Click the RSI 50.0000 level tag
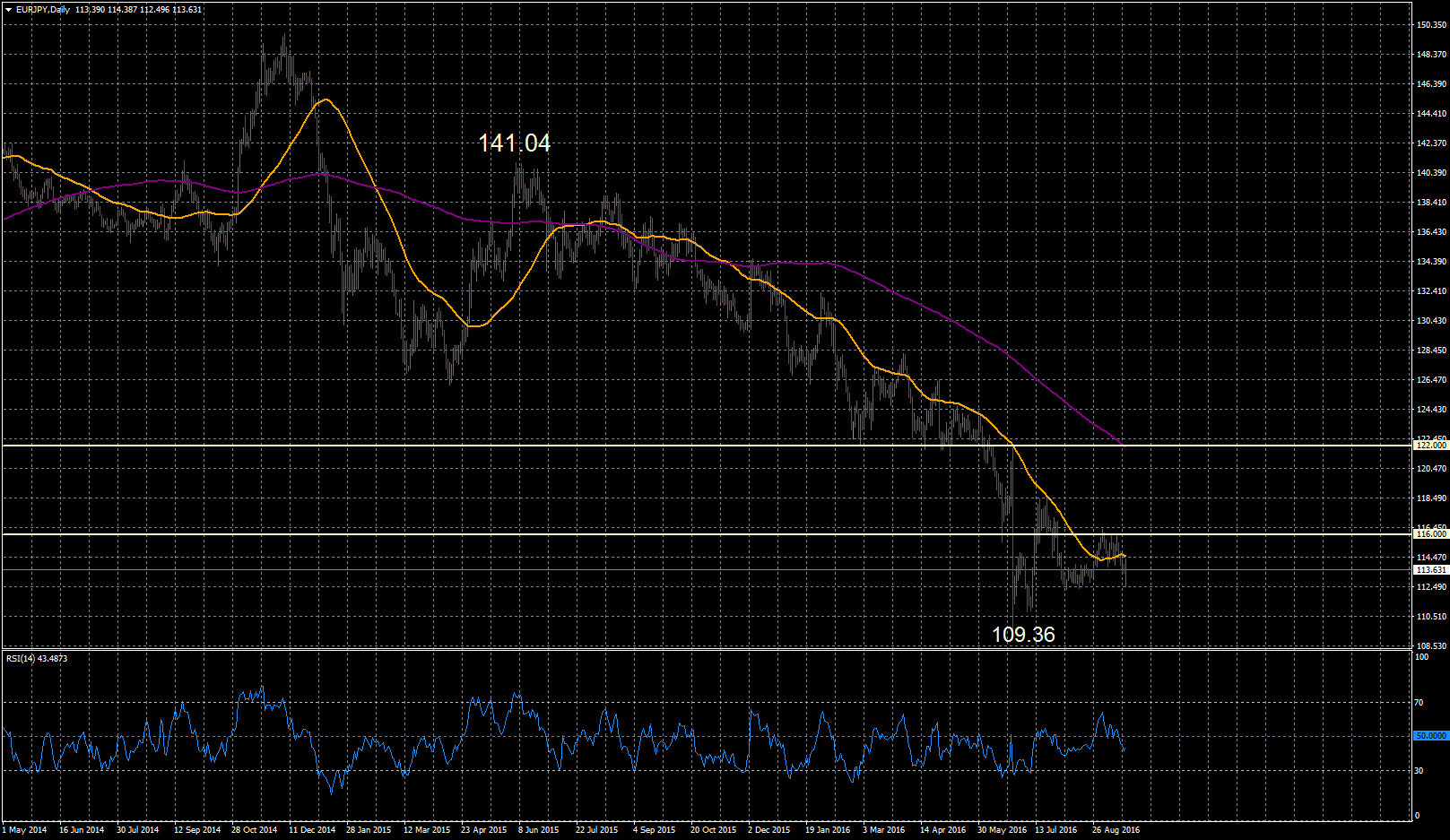This screenshot has width=1450, height=840. click(x=1431, y=736)
